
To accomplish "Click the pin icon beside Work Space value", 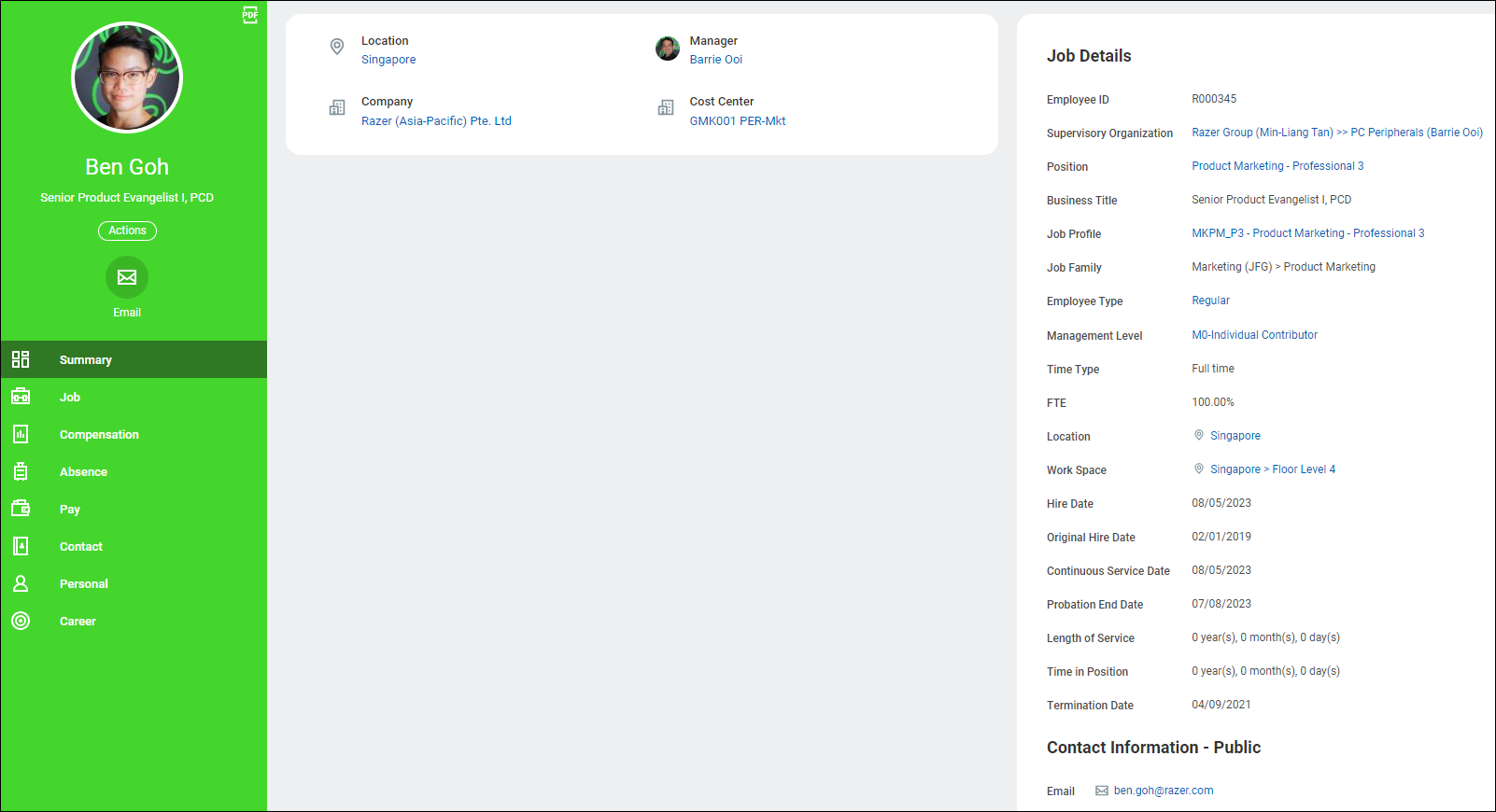I will coord(1199,469).
